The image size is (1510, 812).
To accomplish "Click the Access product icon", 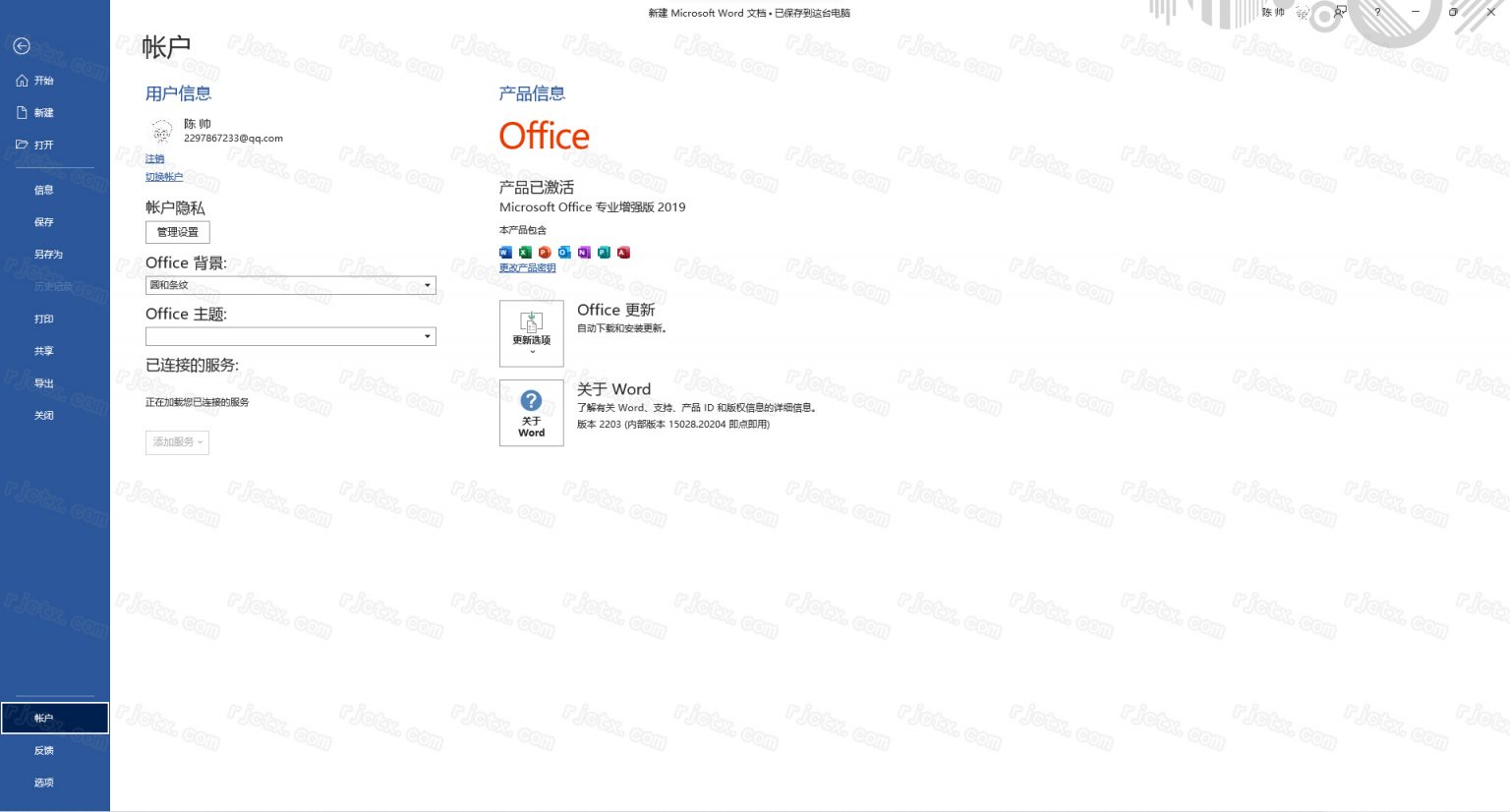I will (x=623, y=253).
